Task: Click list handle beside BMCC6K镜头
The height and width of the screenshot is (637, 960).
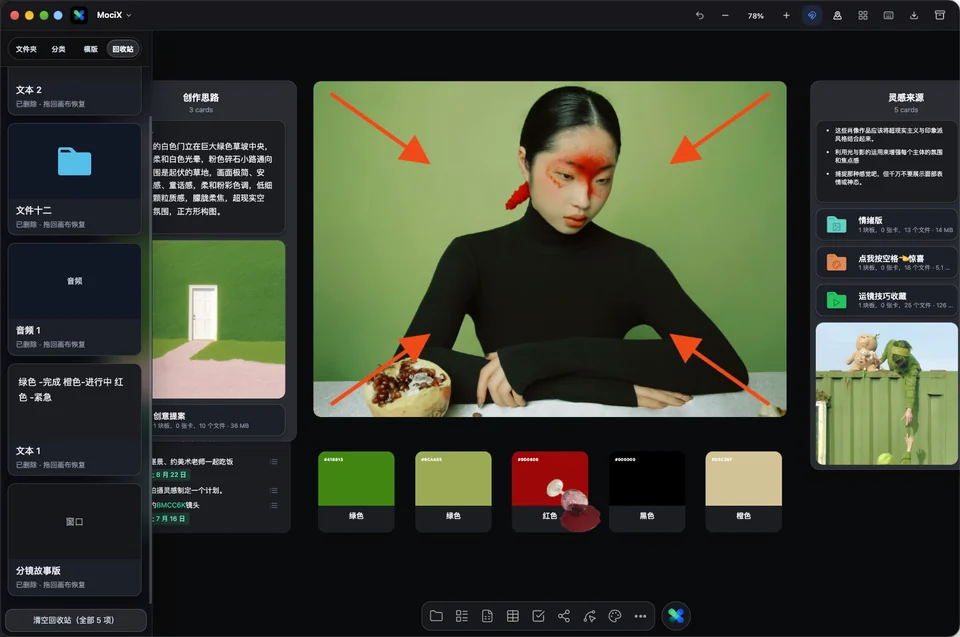Action: tap(274, 505)
